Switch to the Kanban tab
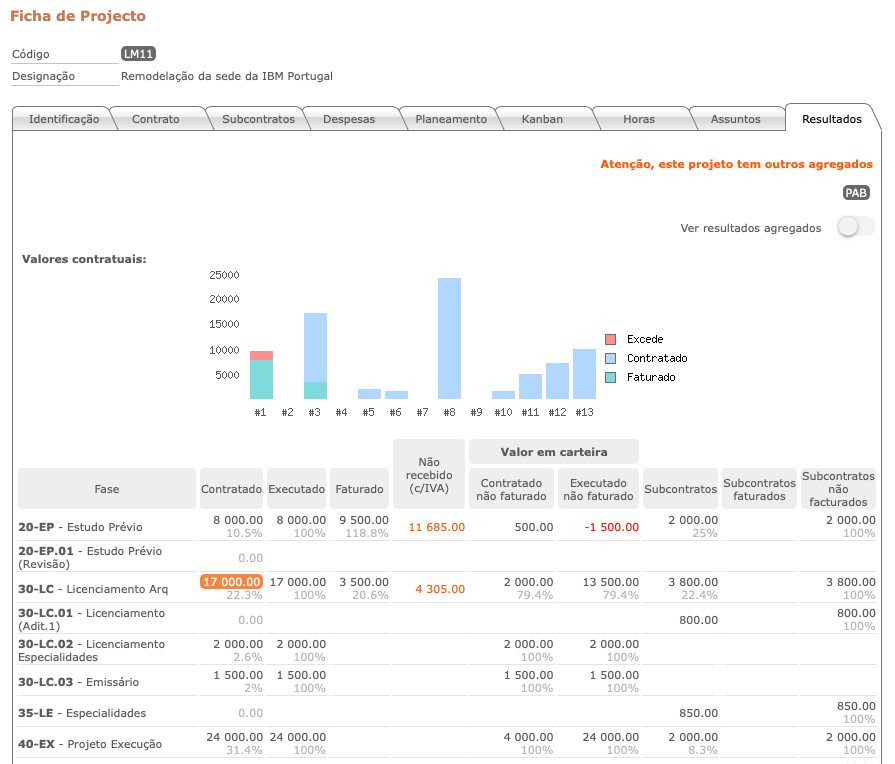Image resolution: width=895 pixels, height=764 pixels. [x=543, y=118]
